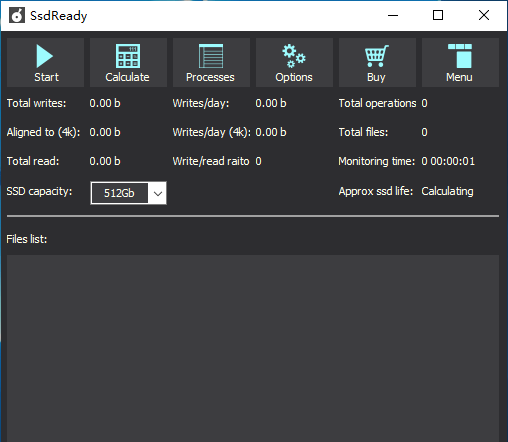
Task: Maximize the SsdReady window
Action: 438,15
